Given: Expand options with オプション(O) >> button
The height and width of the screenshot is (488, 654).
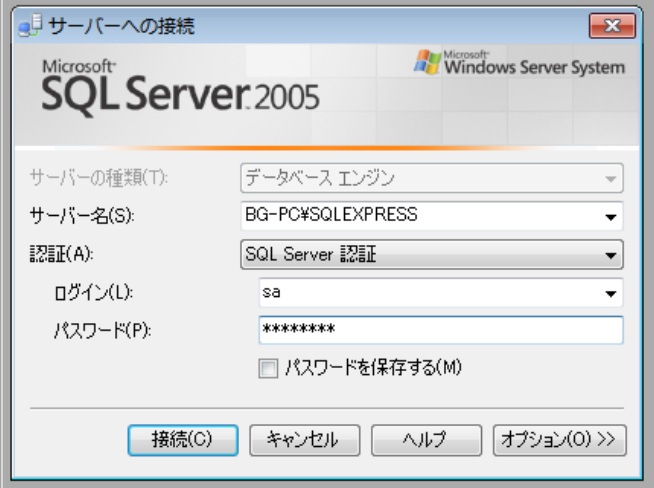Looking at the screenshot, I should 559,440.
